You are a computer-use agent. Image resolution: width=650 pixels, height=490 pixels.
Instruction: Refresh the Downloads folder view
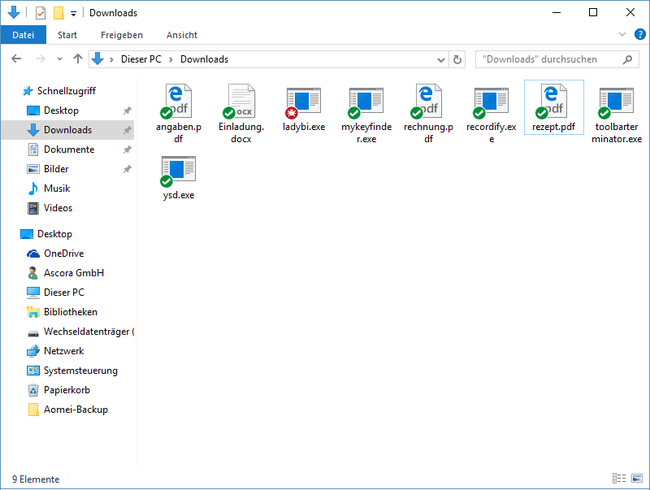(457, 59)
